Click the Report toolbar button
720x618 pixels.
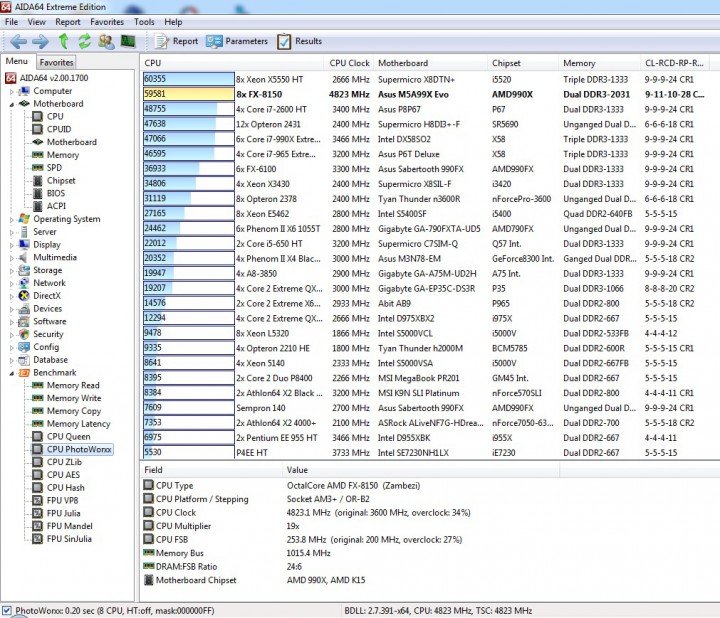point(176,41)
